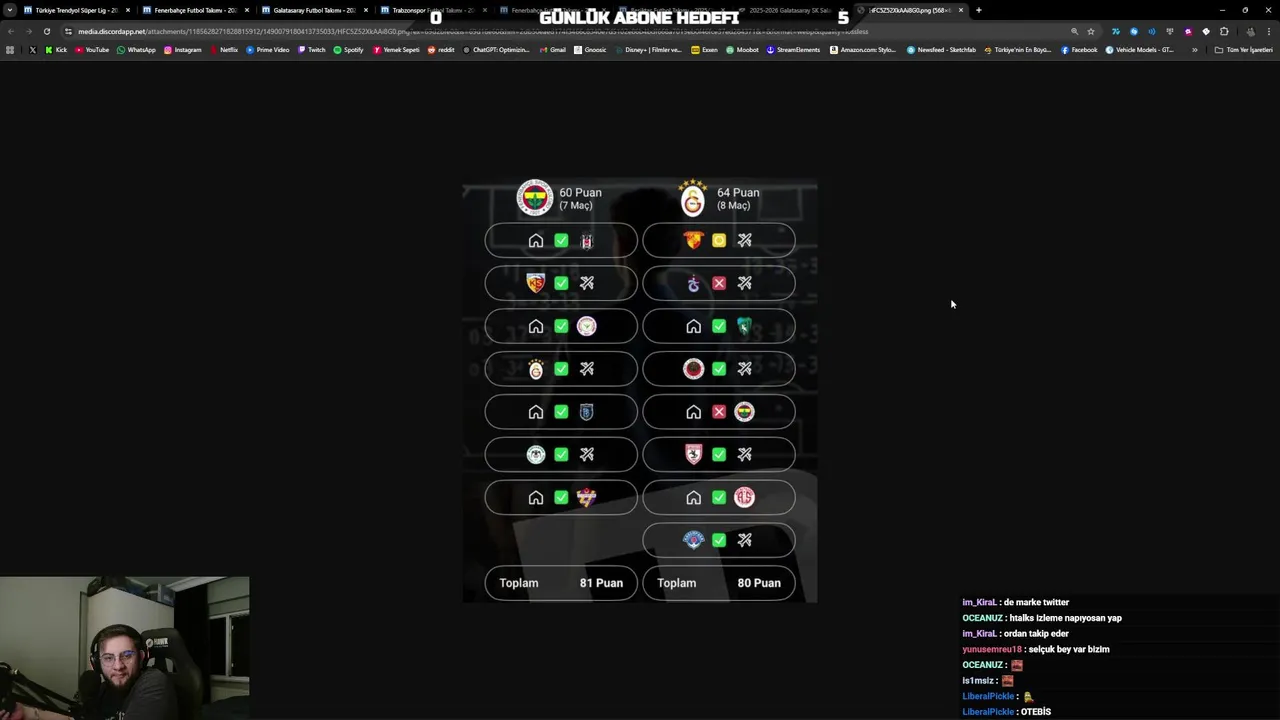
Task: Open the Facebook bookmark
Action: tap(1079, 50)
